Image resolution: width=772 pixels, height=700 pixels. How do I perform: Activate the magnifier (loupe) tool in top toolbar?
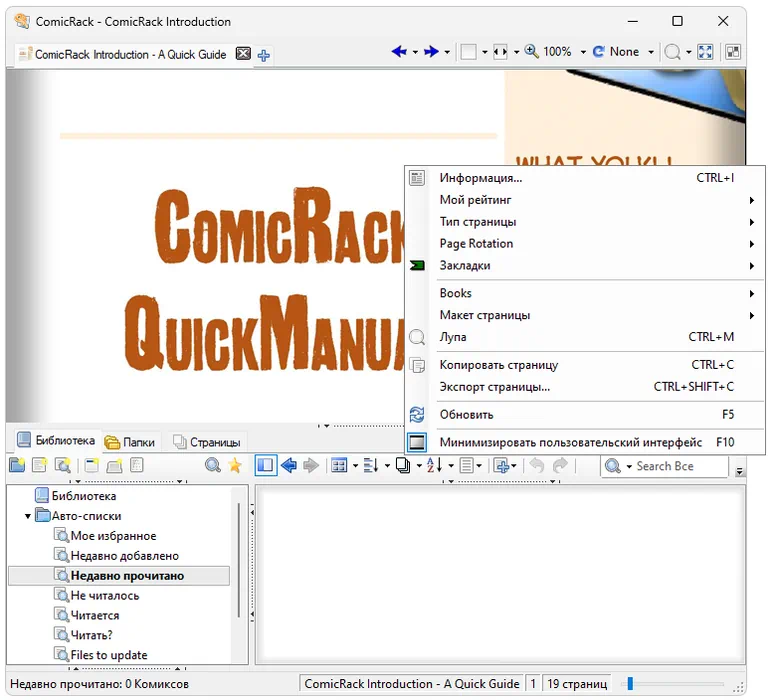[x=672, y=52]
